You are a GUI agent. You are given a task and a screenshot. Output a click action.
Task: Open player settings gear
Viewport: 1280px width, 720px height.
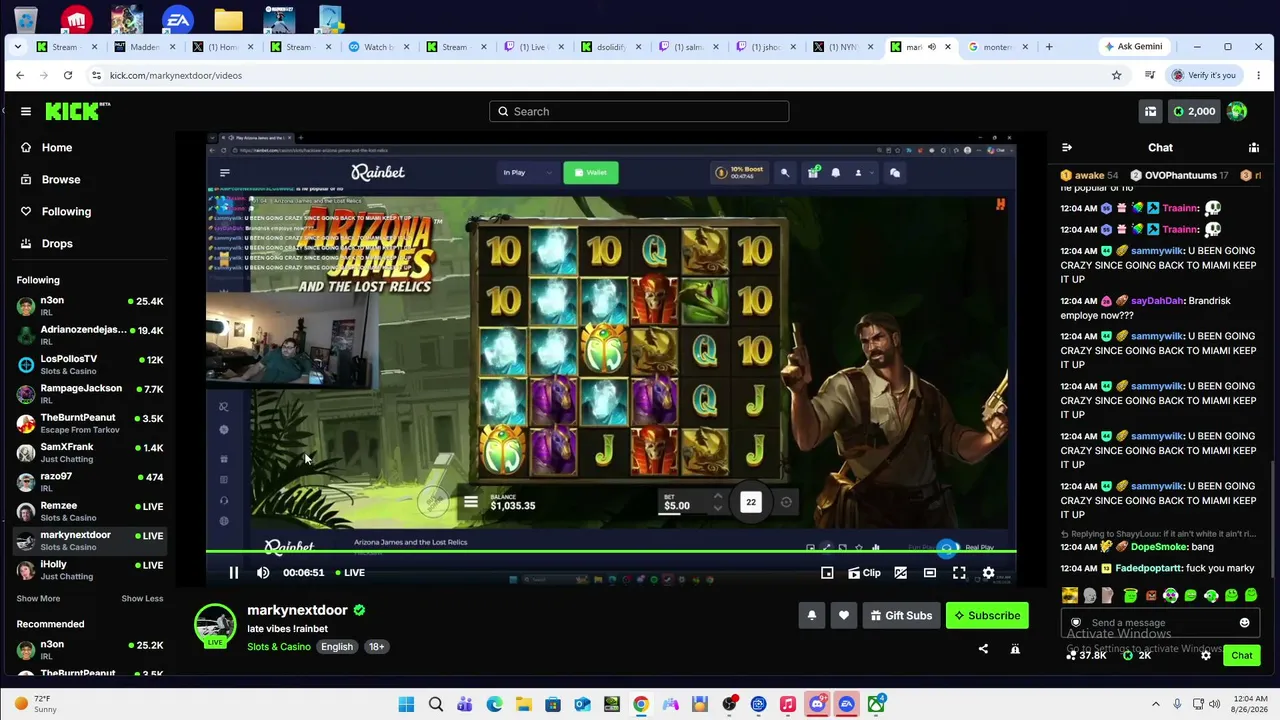coord(988,573)
